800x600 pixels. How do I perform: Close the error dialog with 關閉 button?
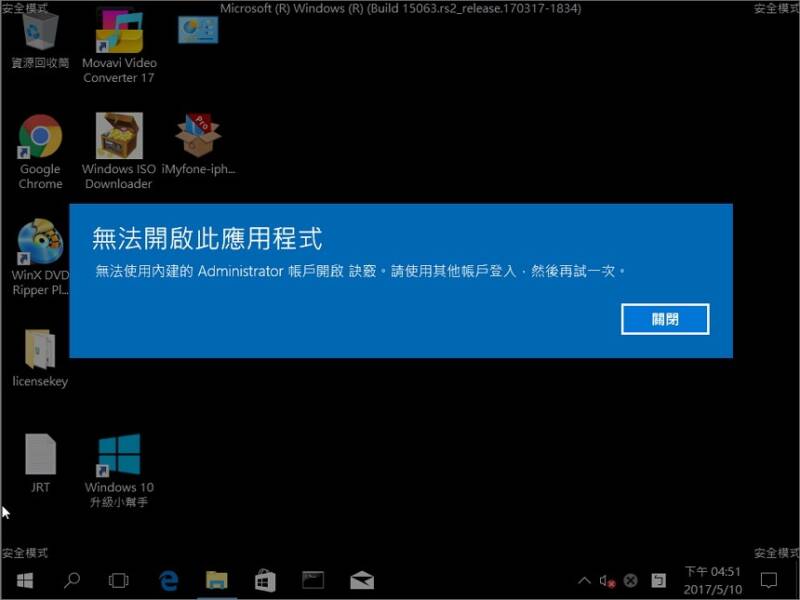tap(665, 319)
